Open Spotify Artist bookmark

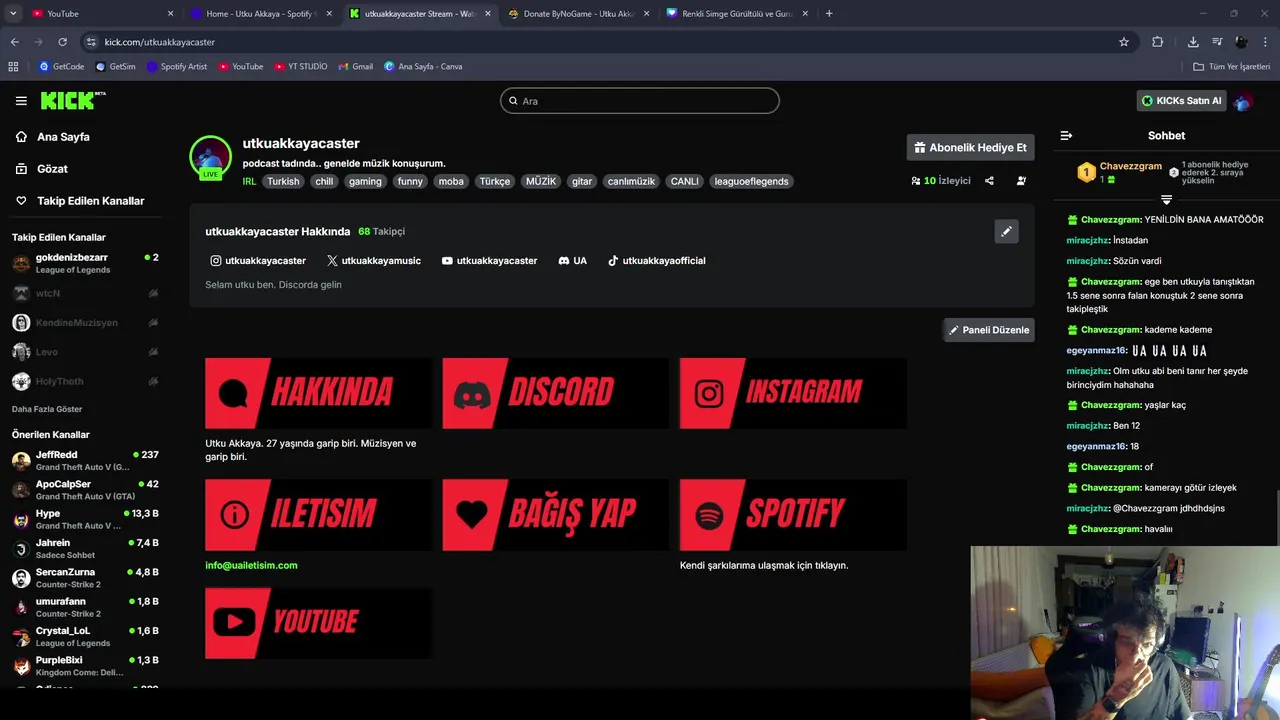tap(177, 67)
